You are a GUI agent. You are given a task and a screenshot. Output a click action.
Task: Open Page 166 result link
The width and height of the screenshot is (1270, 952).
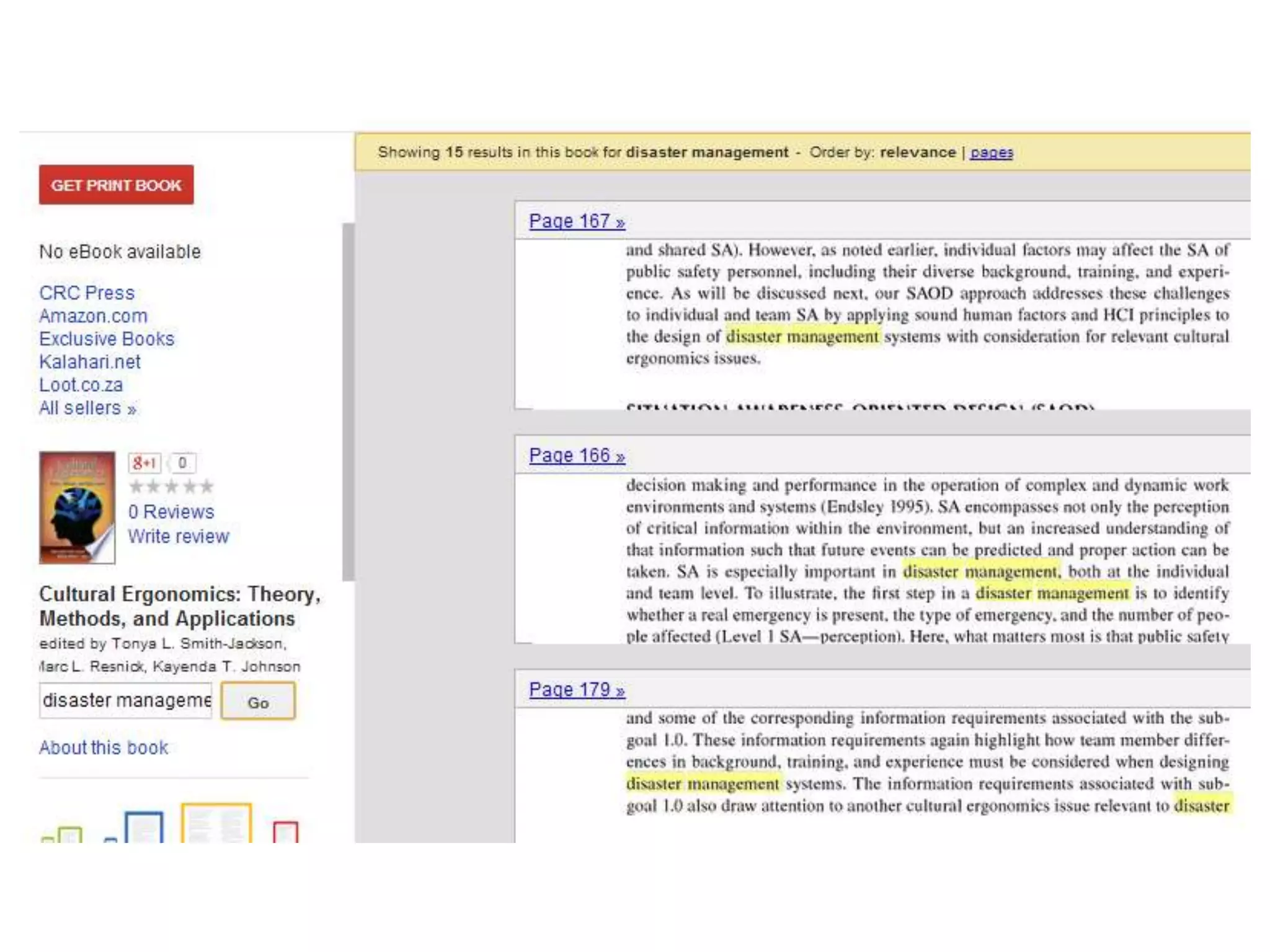coord(576,456)
